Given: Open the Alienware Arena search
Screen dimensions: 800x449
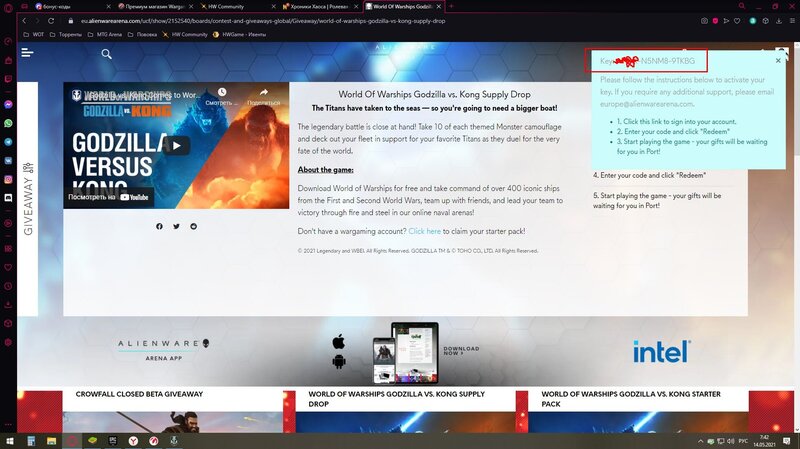Looking at the screenshot, I should 106,54.
